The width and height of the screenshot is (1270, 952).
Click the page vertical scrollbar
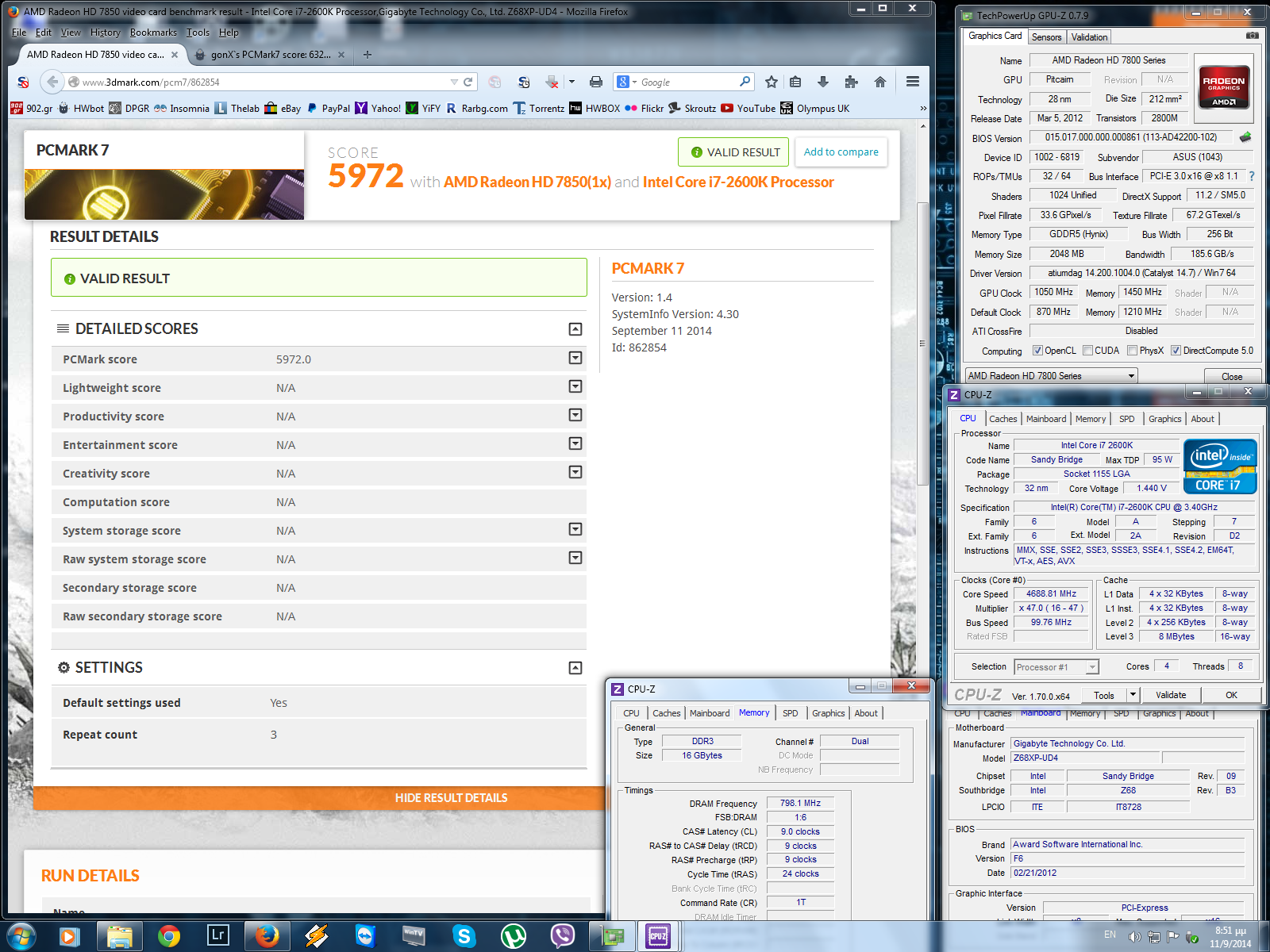[x=922, y=343]
